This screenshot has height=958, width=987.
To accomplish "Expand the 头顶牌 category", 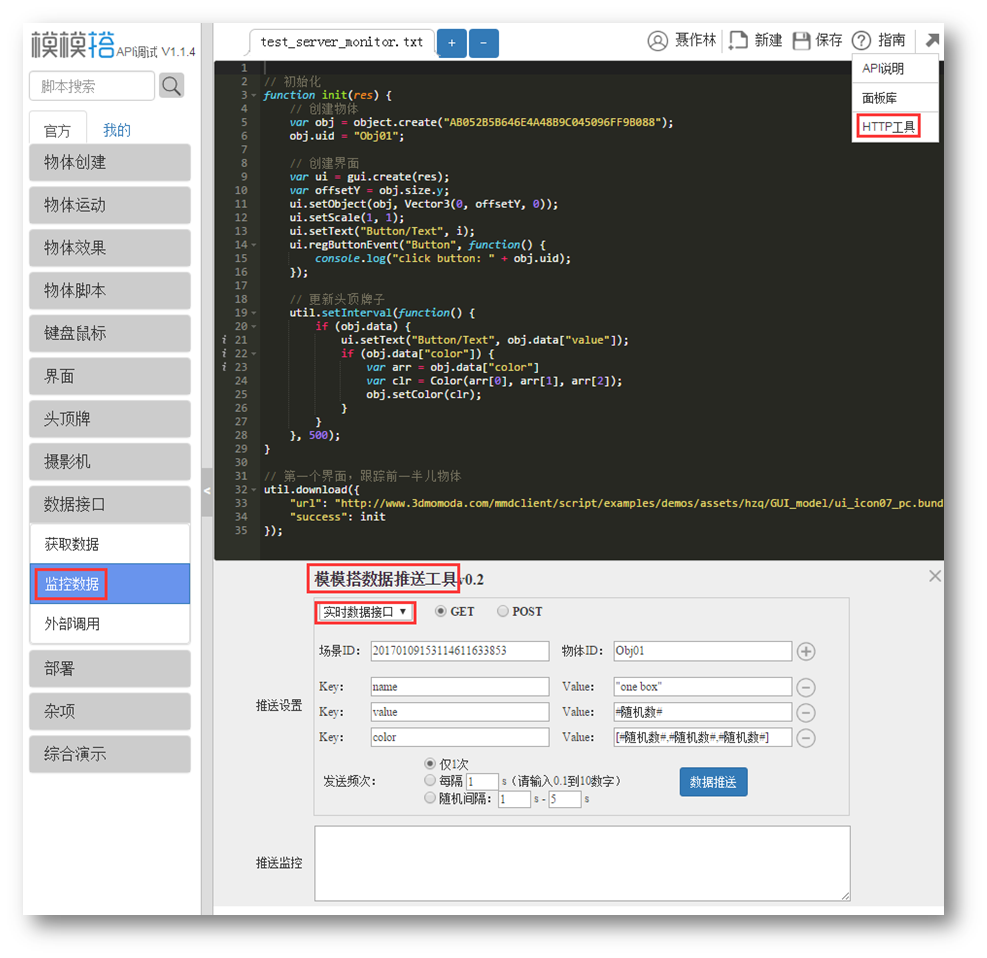I will point(110,419).
